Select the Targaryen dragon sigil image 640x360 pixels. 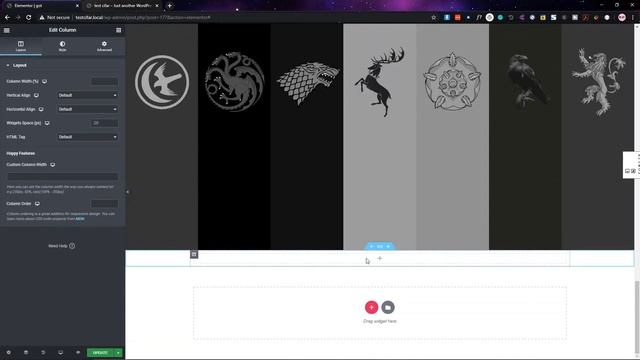click(234, 82)
